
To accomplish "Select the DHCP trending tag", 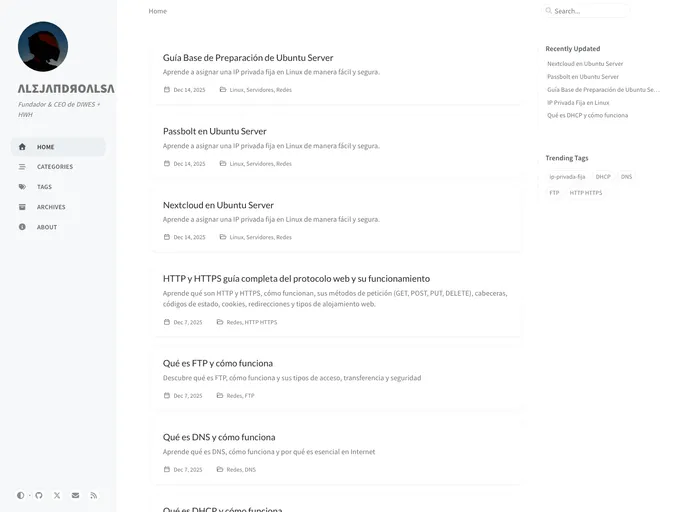I will [603, 177].
